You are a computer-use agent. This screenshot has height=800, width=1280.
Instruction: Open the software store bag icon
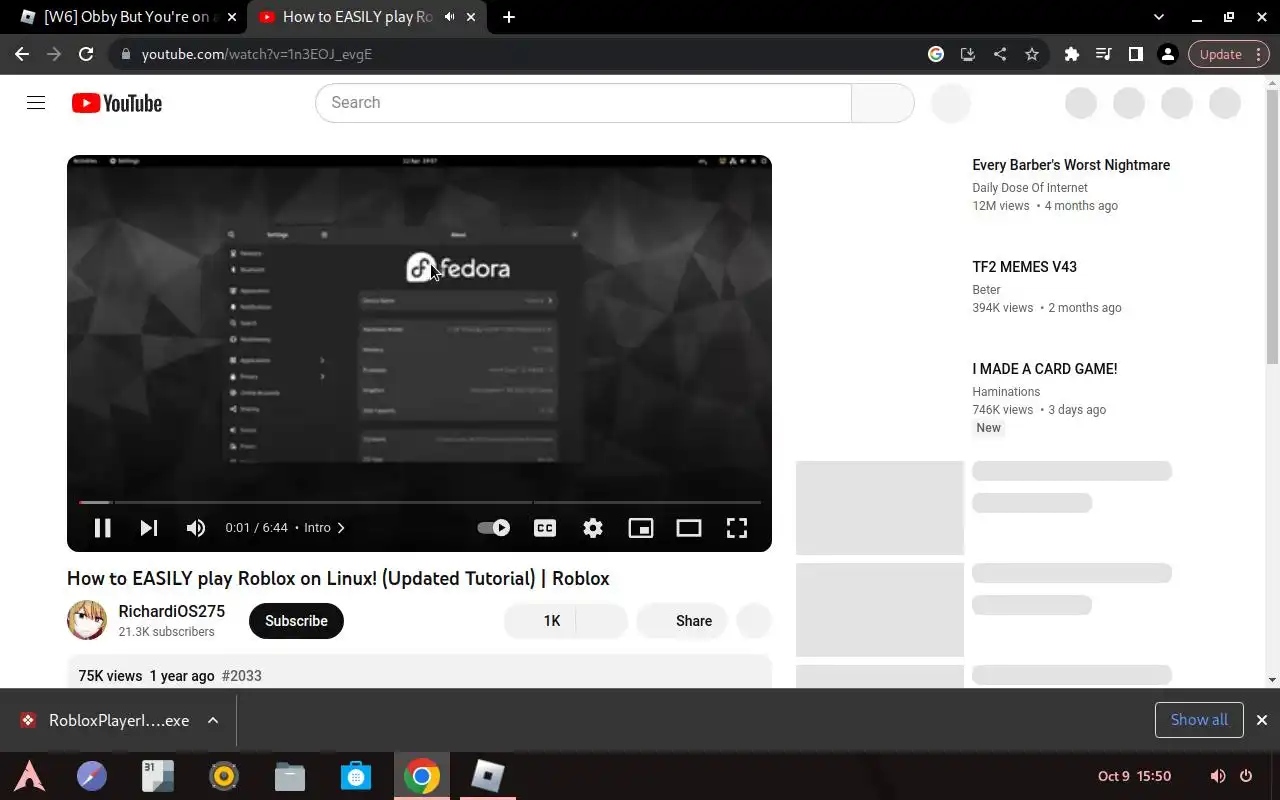click(x=356, y=776)
